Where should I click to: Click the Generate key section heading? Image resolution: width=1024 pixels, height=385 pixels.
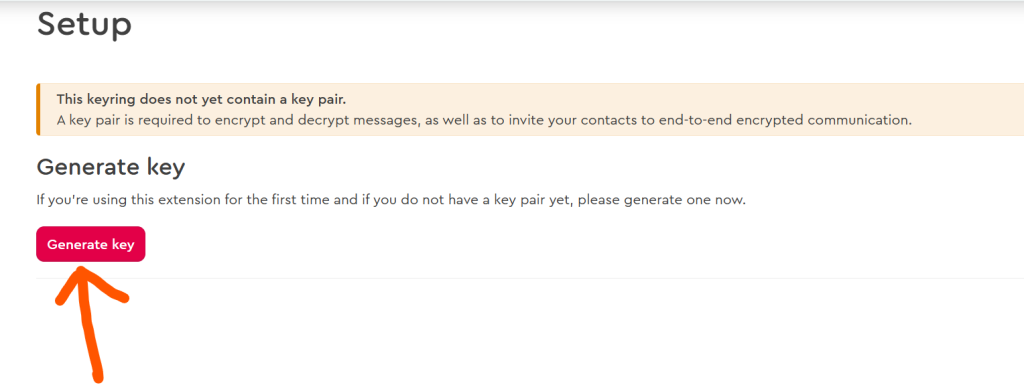(111, 168)
